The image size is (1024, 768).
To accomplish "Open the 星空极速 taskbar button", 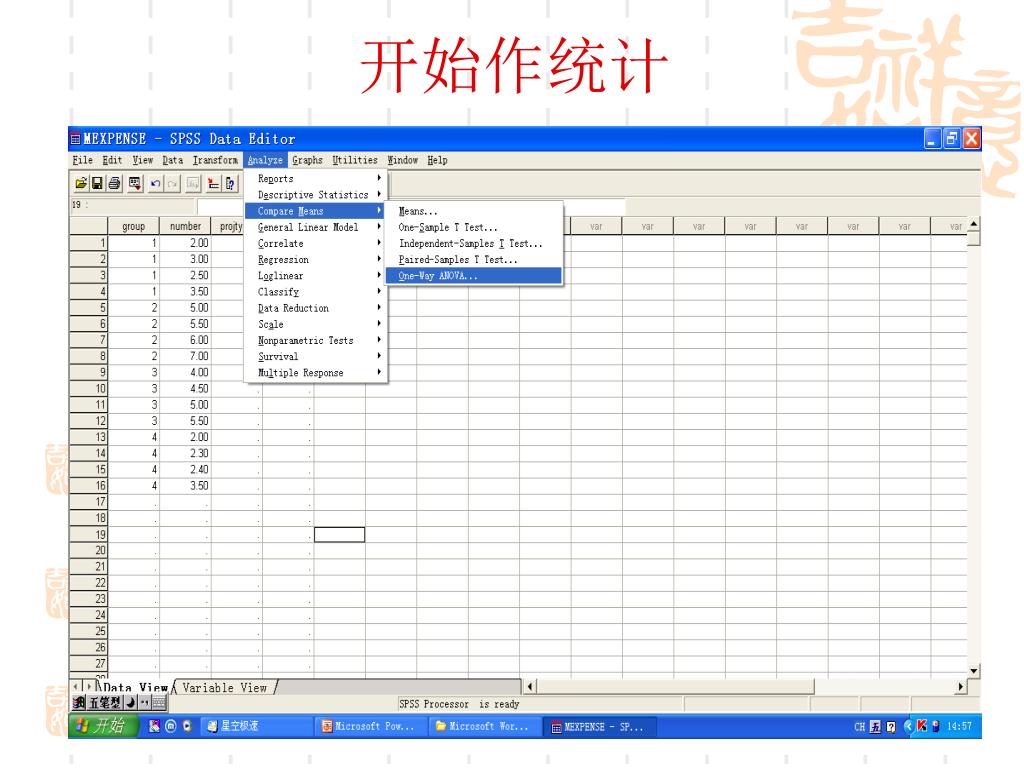I will 256,726.
